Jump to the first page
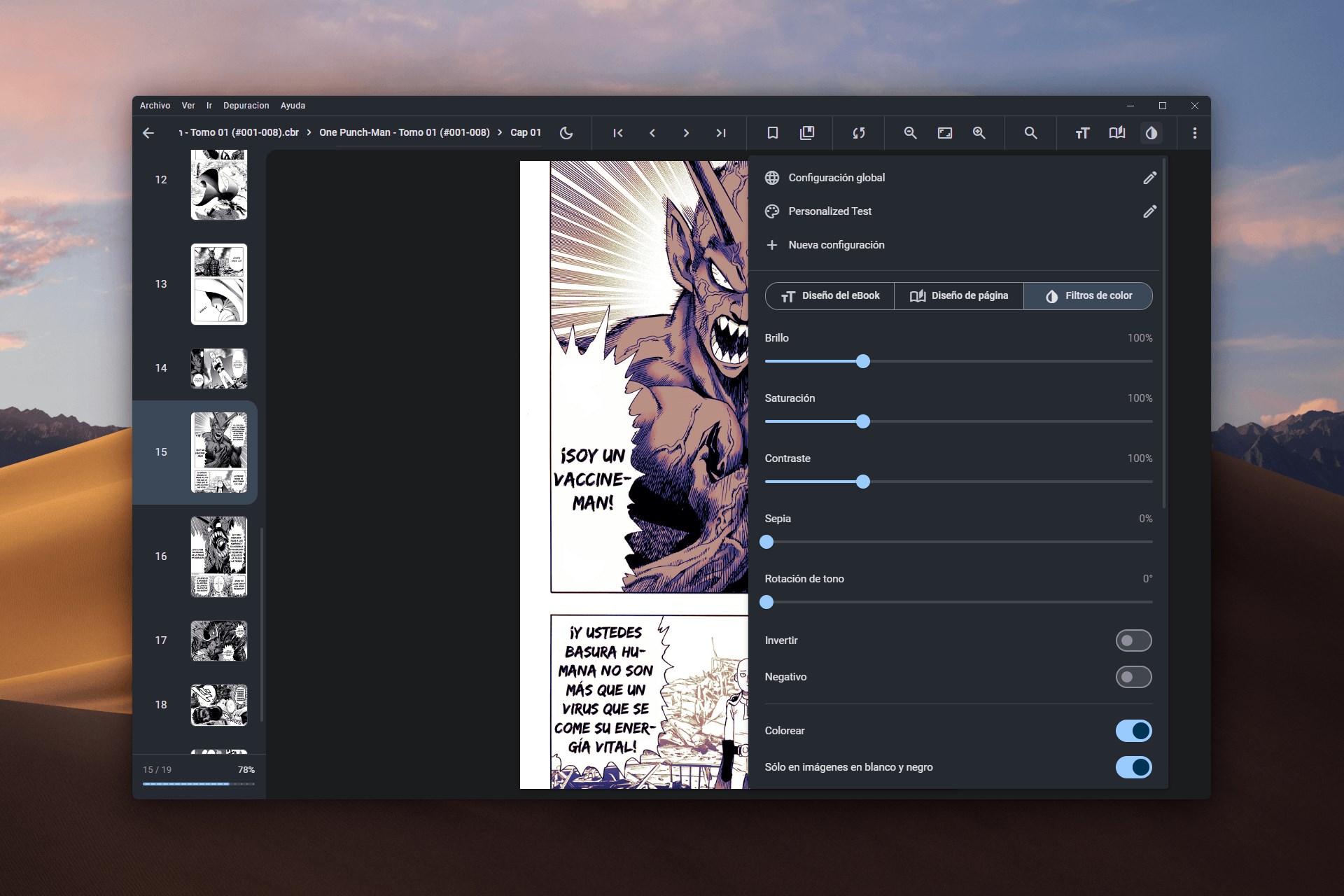1344x896 pixels. 618,133
